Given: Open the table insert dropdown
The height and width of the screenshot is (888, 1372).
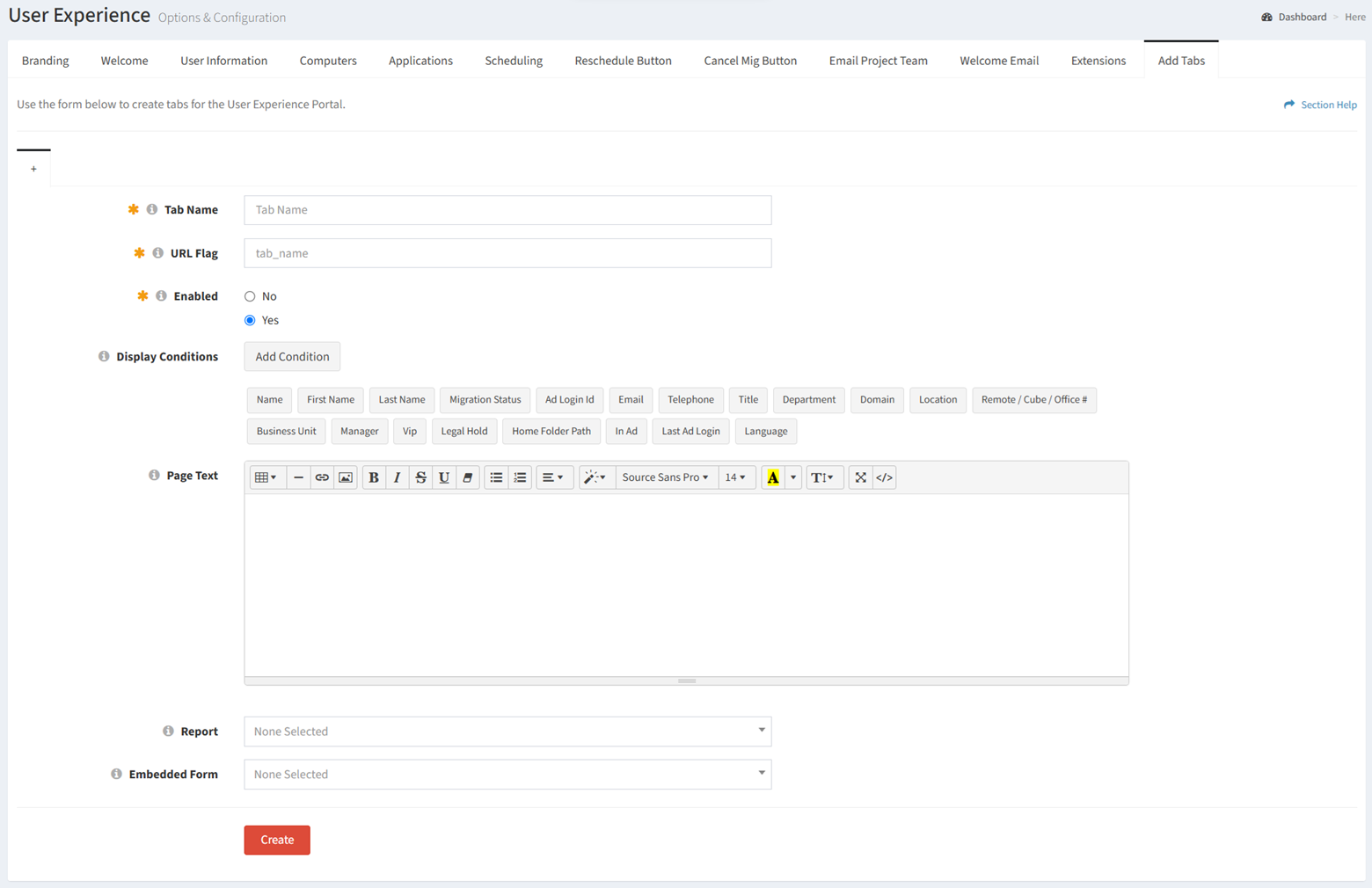Looking at the screenshot, I should click(266, 477).
